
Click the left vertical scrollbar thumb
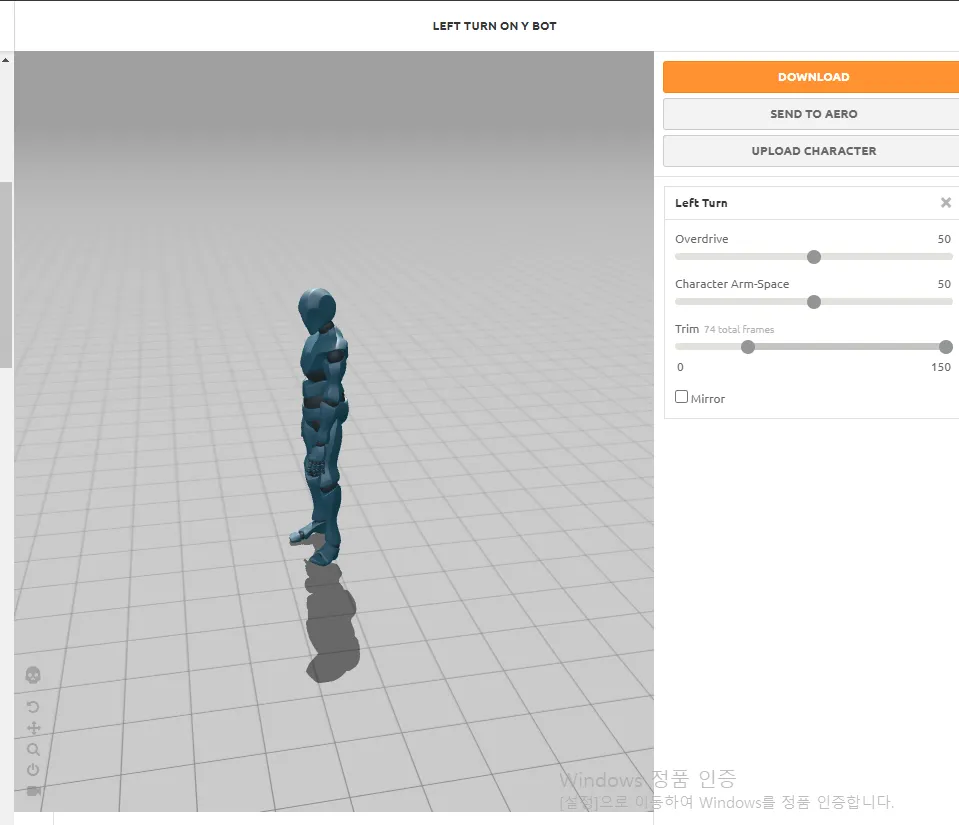tap(6, 275)
